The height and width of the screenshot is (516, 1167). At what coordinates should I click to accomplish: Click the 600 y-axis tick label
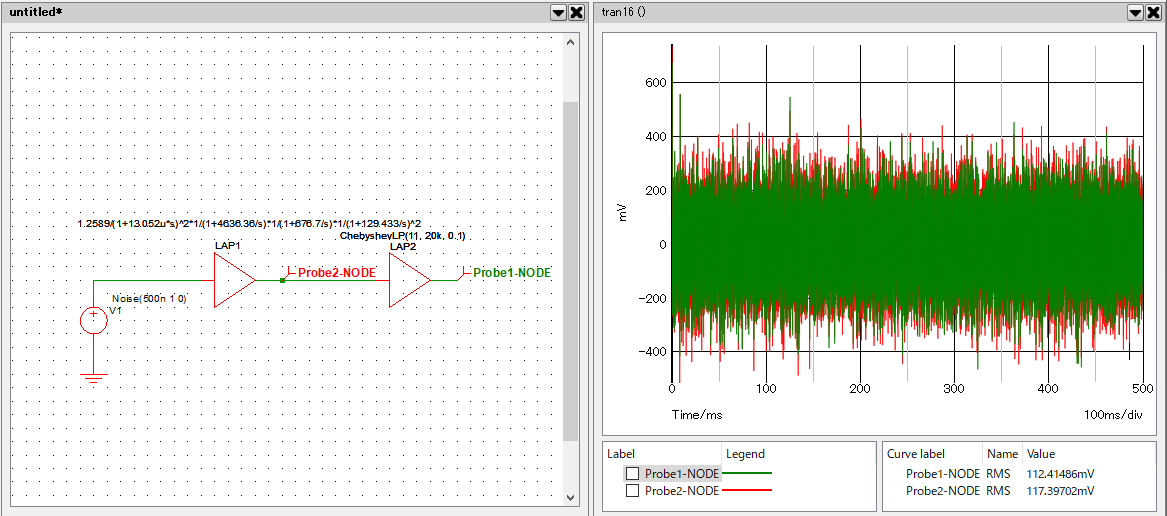(654, 83)
